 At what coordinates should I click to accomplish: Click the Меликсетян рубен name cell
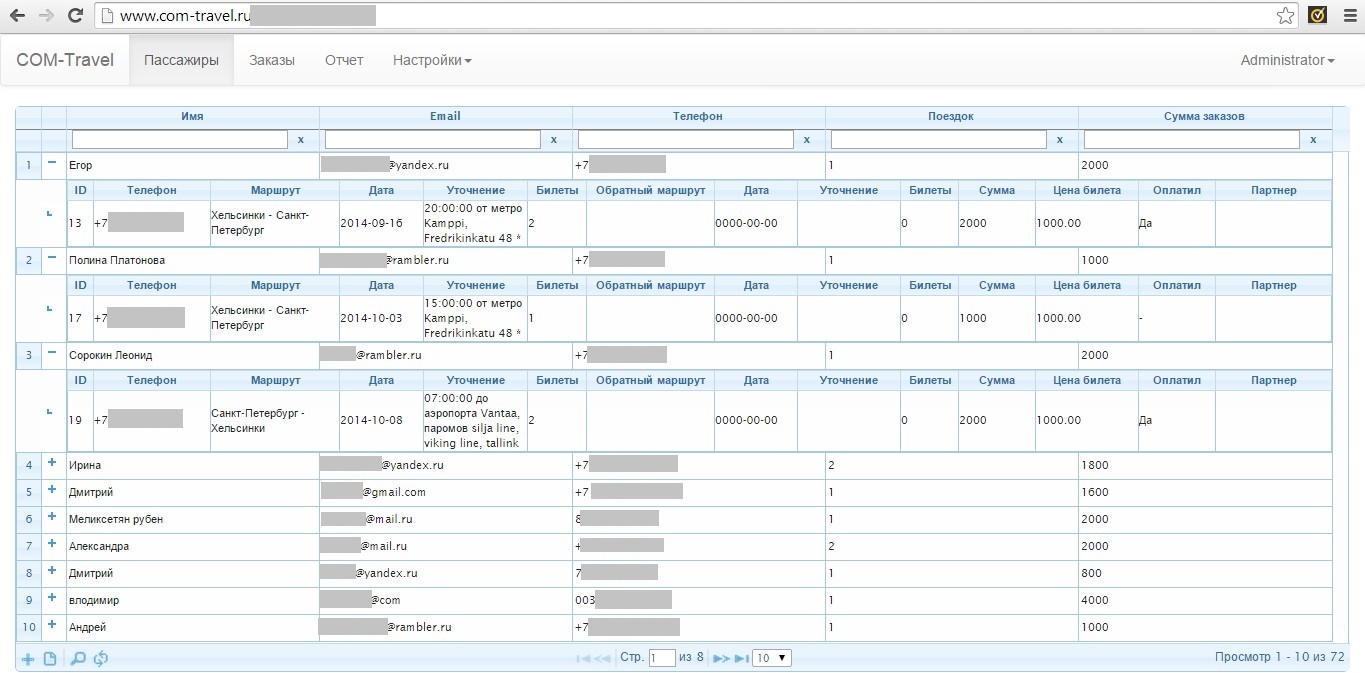coord(193,519)
